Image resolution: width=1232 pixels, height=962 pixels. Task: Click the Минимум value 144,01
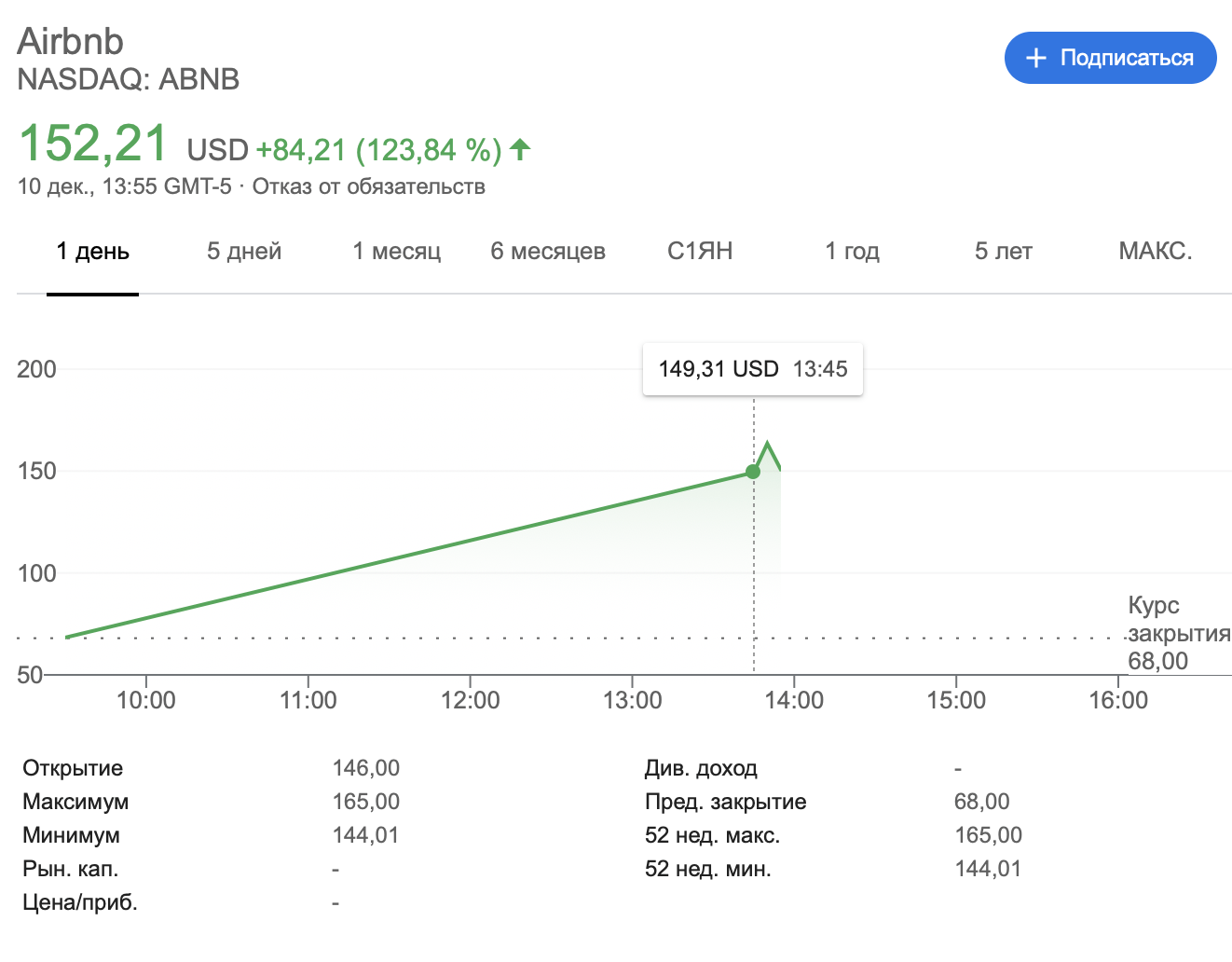(x=366, y=835)
